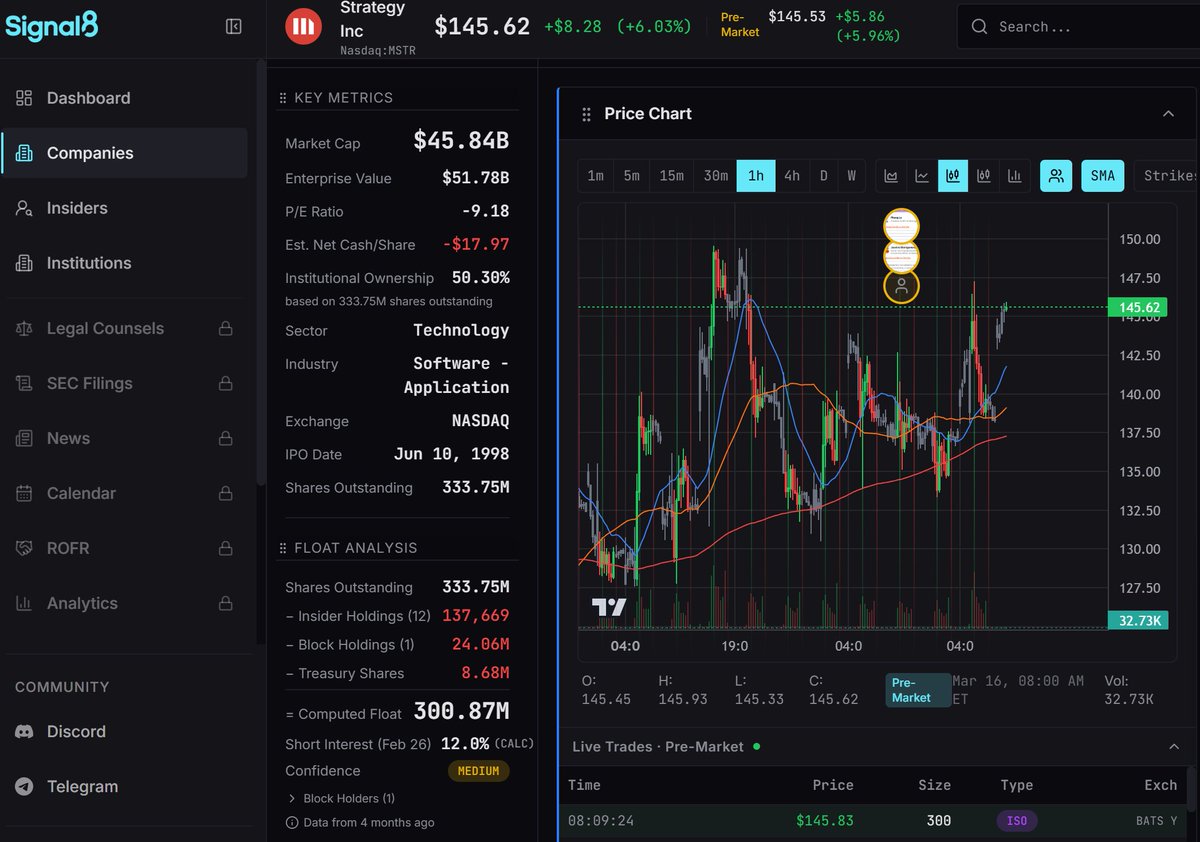Switch chart to 1m interval
The image size is (1200, 842).
click(x=595, y=176)
